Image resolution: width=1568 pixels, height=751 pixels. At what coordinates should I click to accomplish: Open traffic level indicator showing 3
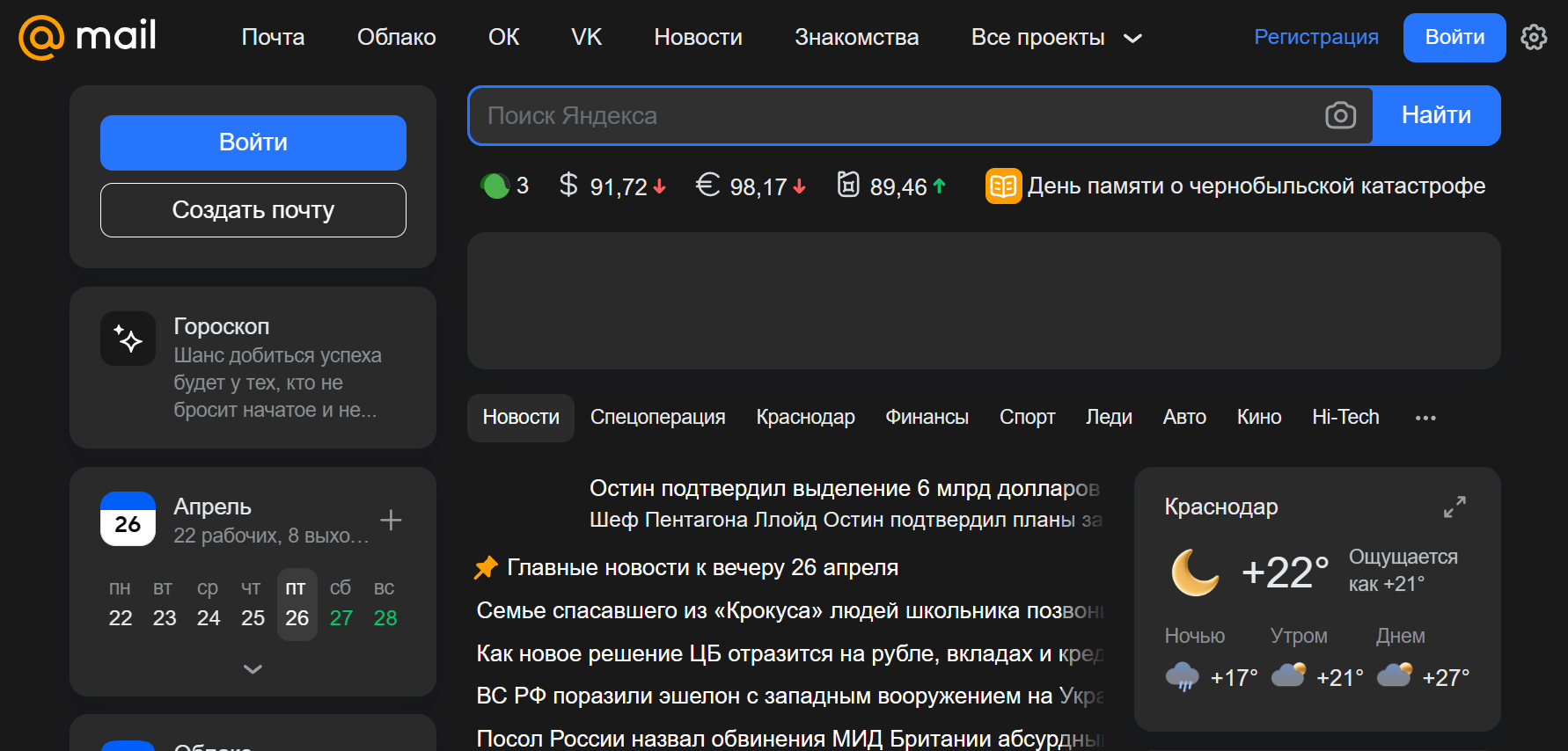pyautogui.click(x=505, y=186)
